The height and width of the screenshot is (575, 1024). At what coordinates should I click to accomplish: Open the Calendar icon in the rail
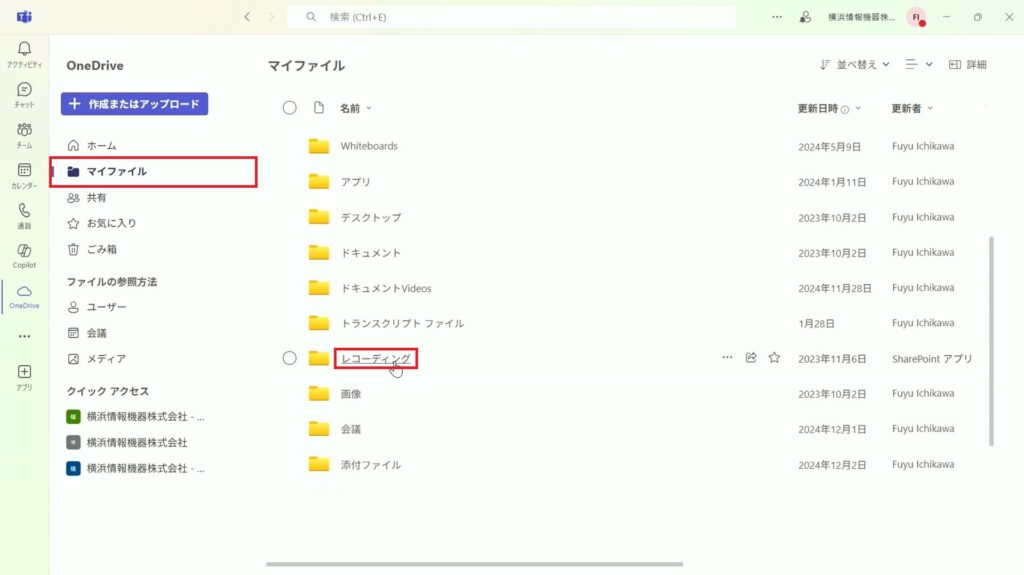click(x=24, y=176)
